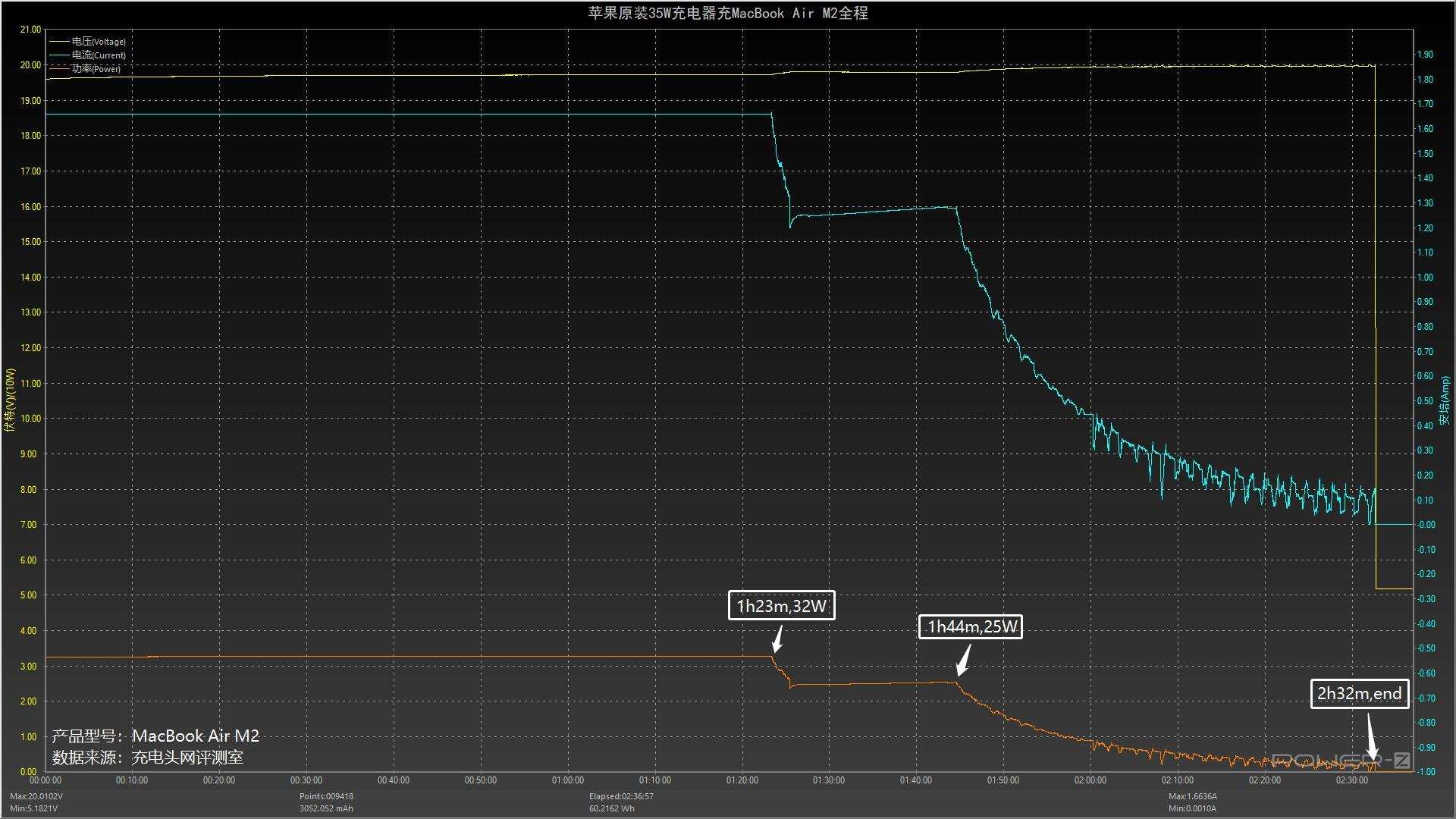Toggle the 电流(Current) legend entry

[x=98, y=55]
